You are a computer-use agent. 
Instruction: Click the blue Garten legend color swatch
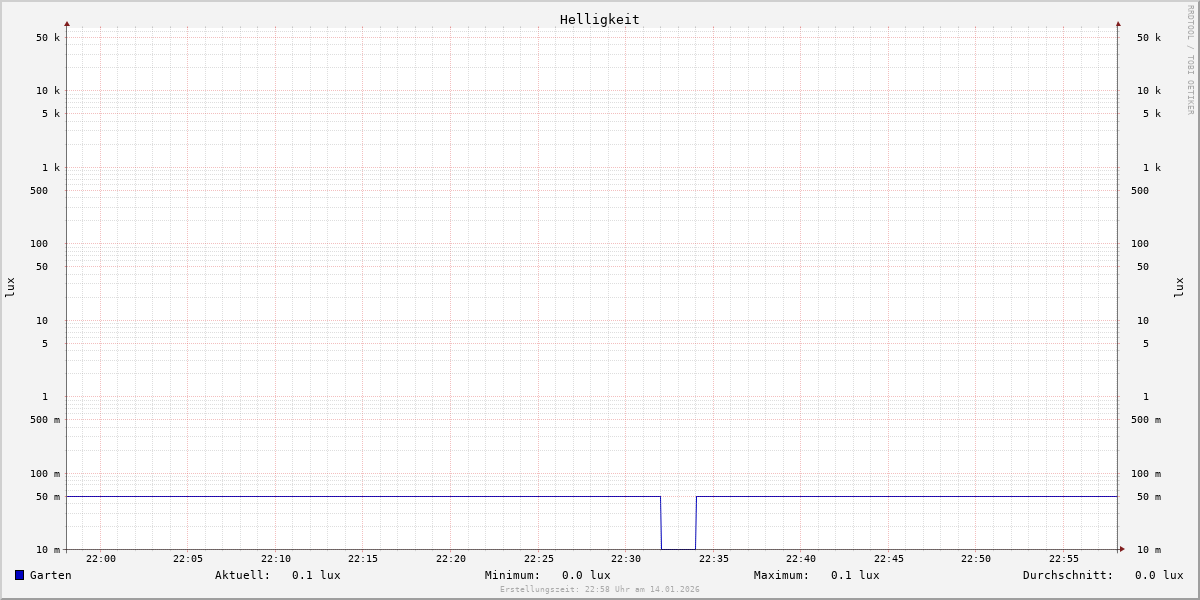tap(19, 575)
